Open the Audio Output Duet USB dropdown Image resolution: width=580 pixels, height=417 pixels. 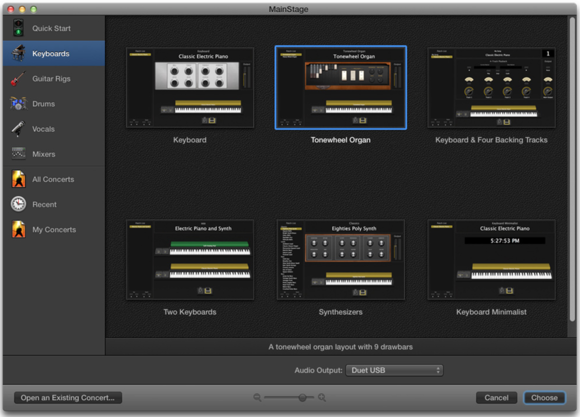click(x=394, y=370)
